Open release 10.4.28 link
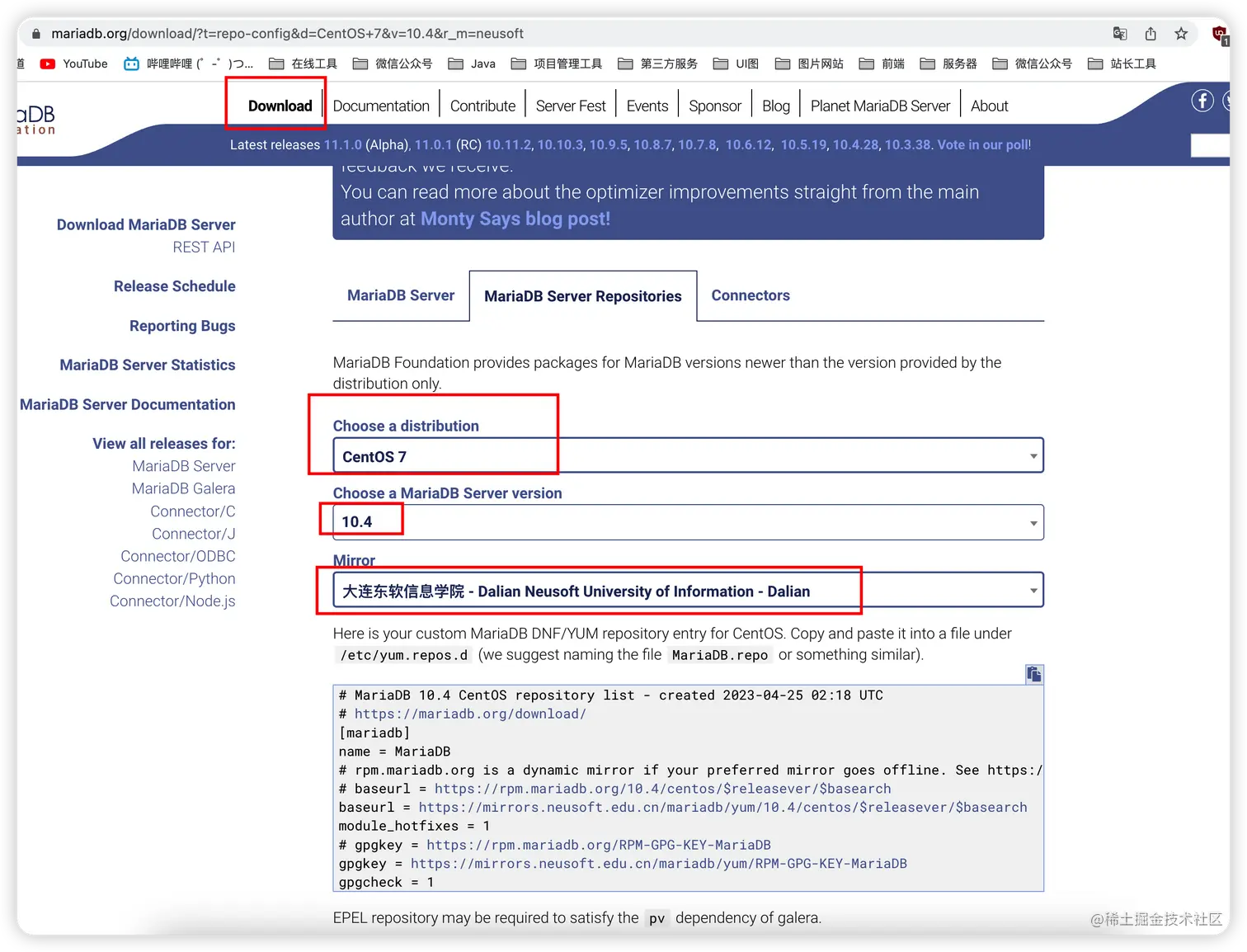Image resolution: width=1247 pixels, height=952 pixels. (x=855, y=144)
